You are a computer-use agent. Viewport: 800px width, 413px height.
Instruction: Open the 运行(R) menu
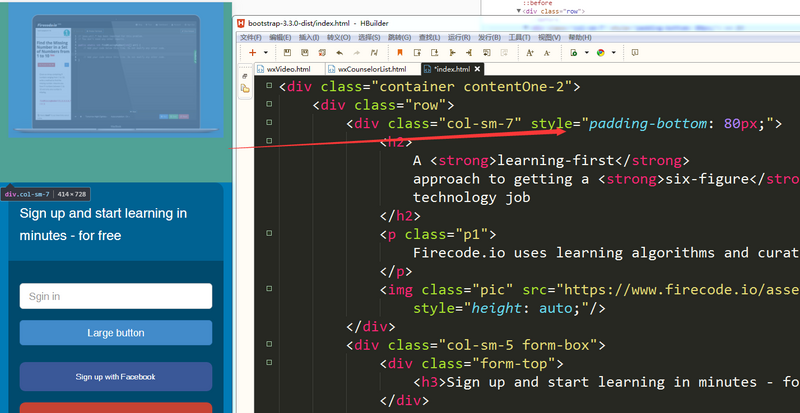pos(459,38)
